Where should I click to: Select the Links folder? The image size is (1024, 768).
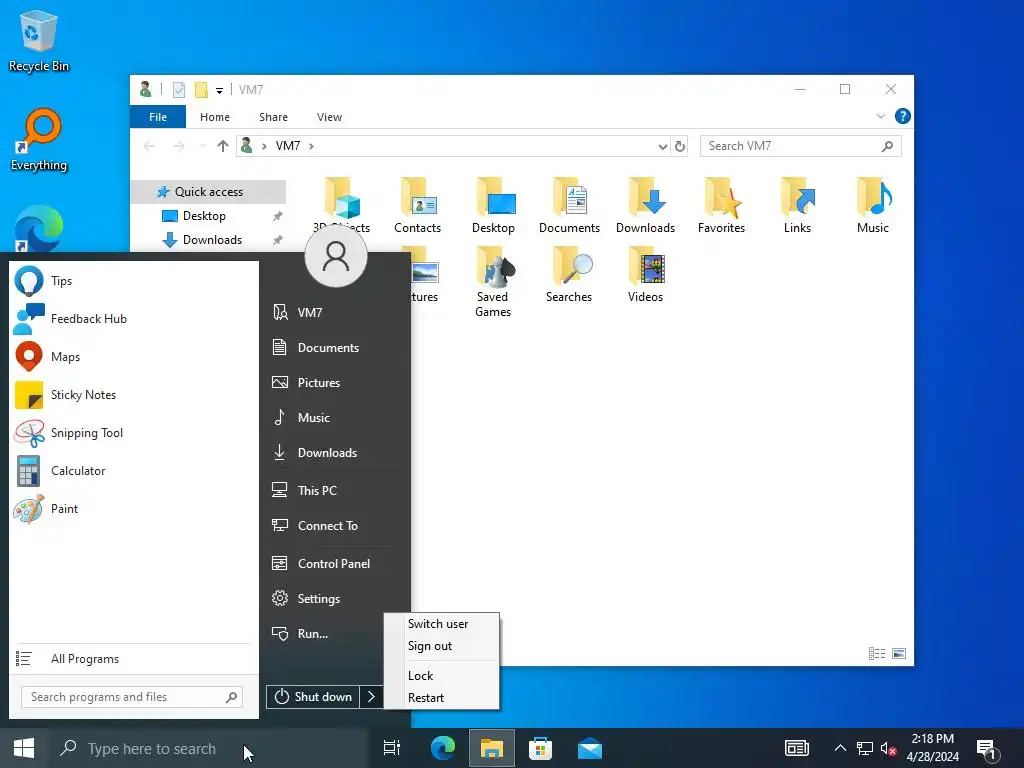tap(797, 206)
